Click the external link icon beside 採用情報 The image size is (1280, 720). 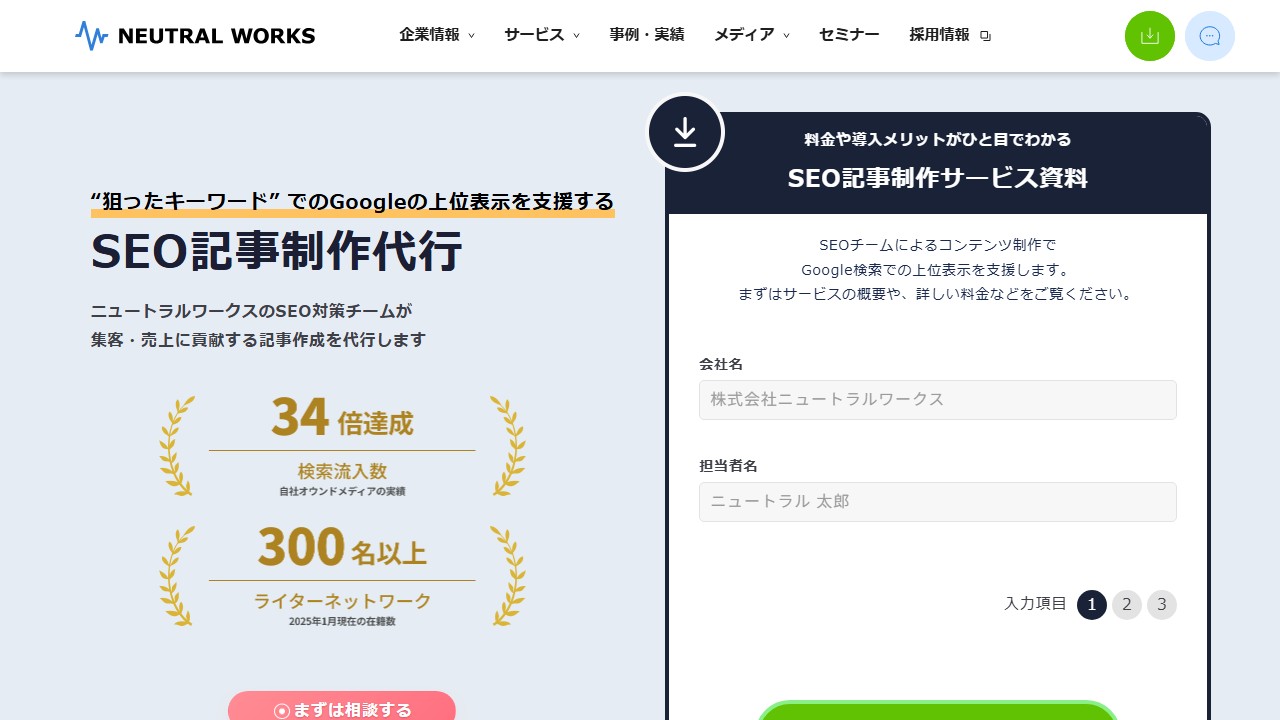(985, 36)
